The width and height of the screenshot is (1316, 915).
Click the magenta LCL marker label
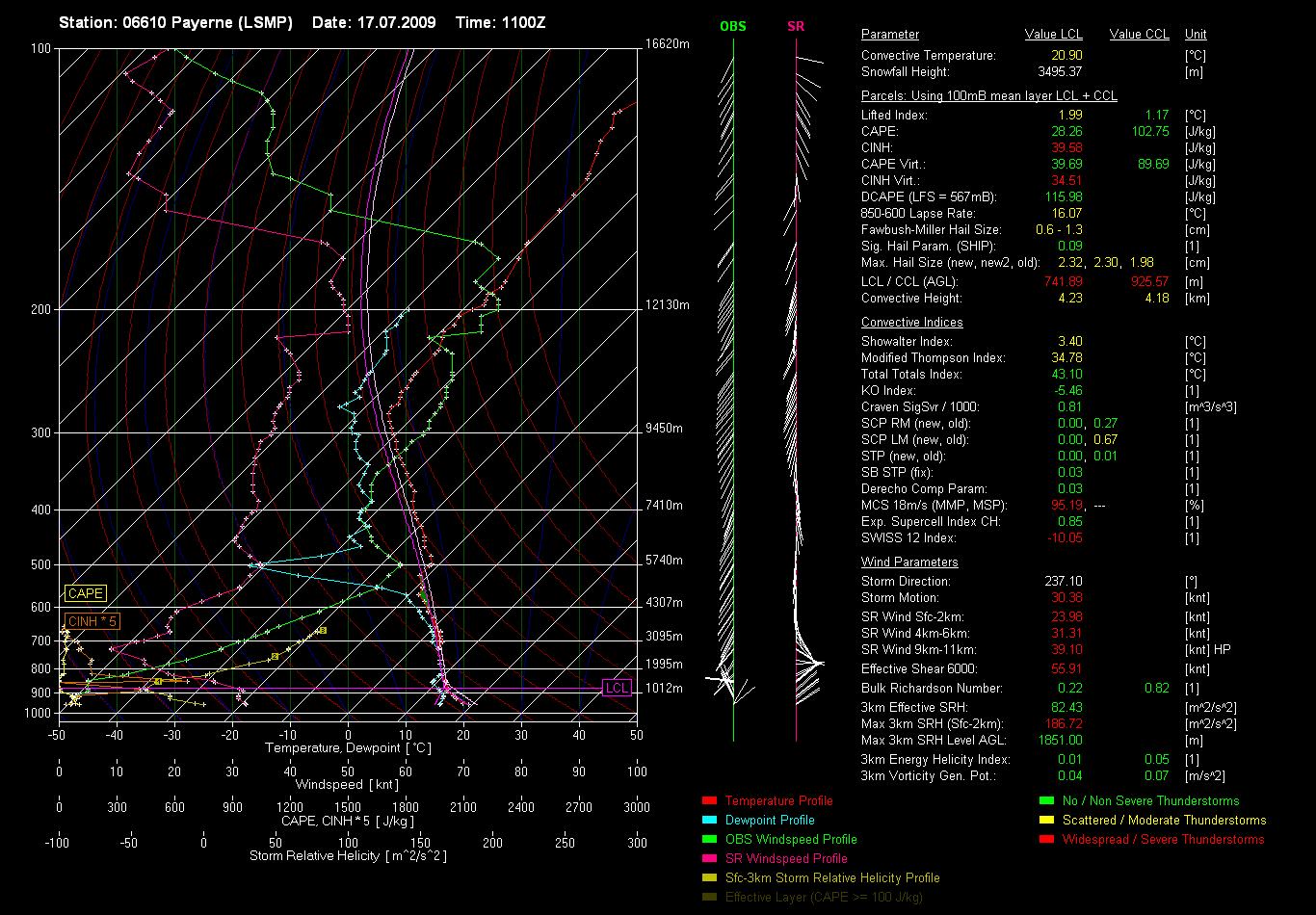click(617, 688)
